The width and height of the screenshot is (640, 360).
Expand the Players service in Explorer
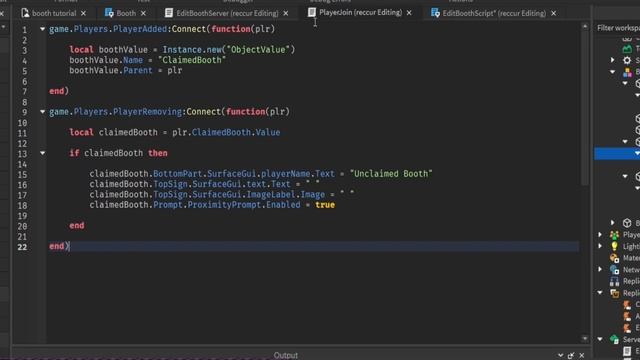[x=600, y=235]
